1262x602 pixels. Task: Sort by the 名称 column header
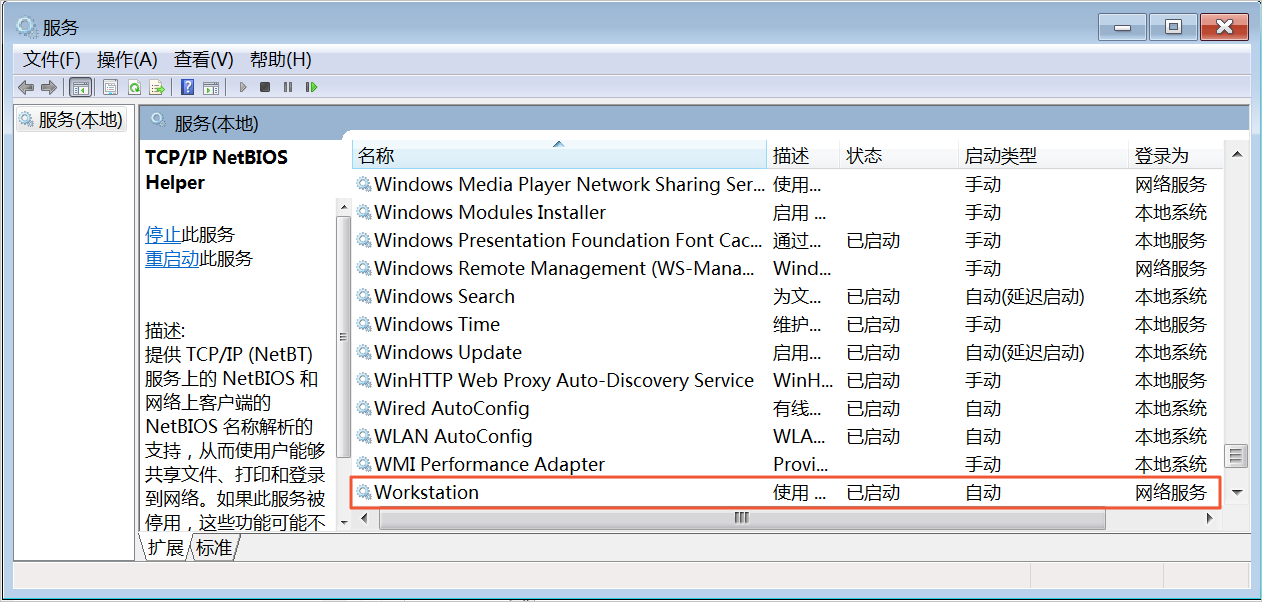click(x=559, y=155)
